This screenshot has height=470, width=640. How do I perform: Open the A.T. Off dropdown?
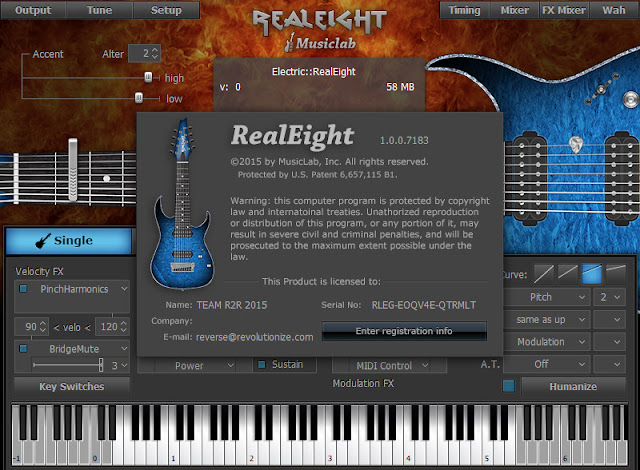[x=547, y=364]
